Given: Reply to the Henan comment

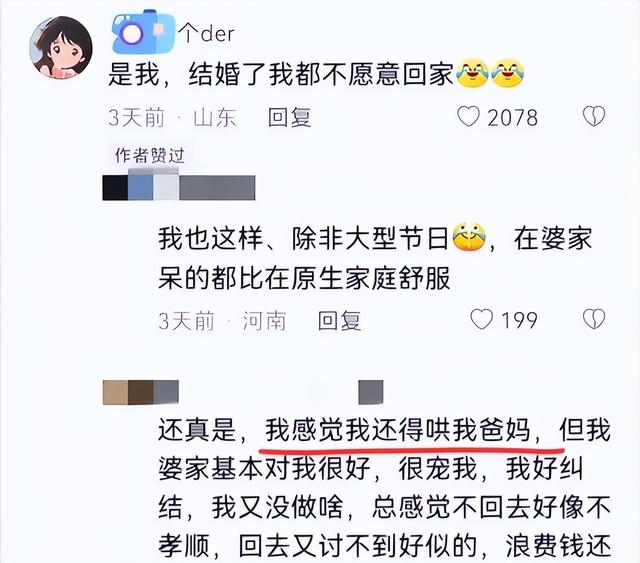Looking at the screenshot, I should coord(340,320).
